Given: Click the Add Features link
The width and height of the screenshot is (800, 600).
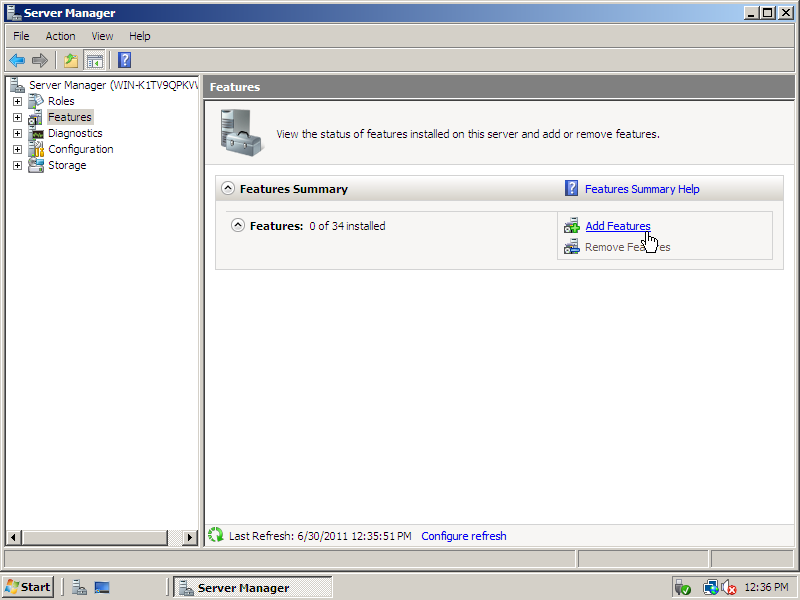Looking at the screenshot, I should tap(617, 226).
